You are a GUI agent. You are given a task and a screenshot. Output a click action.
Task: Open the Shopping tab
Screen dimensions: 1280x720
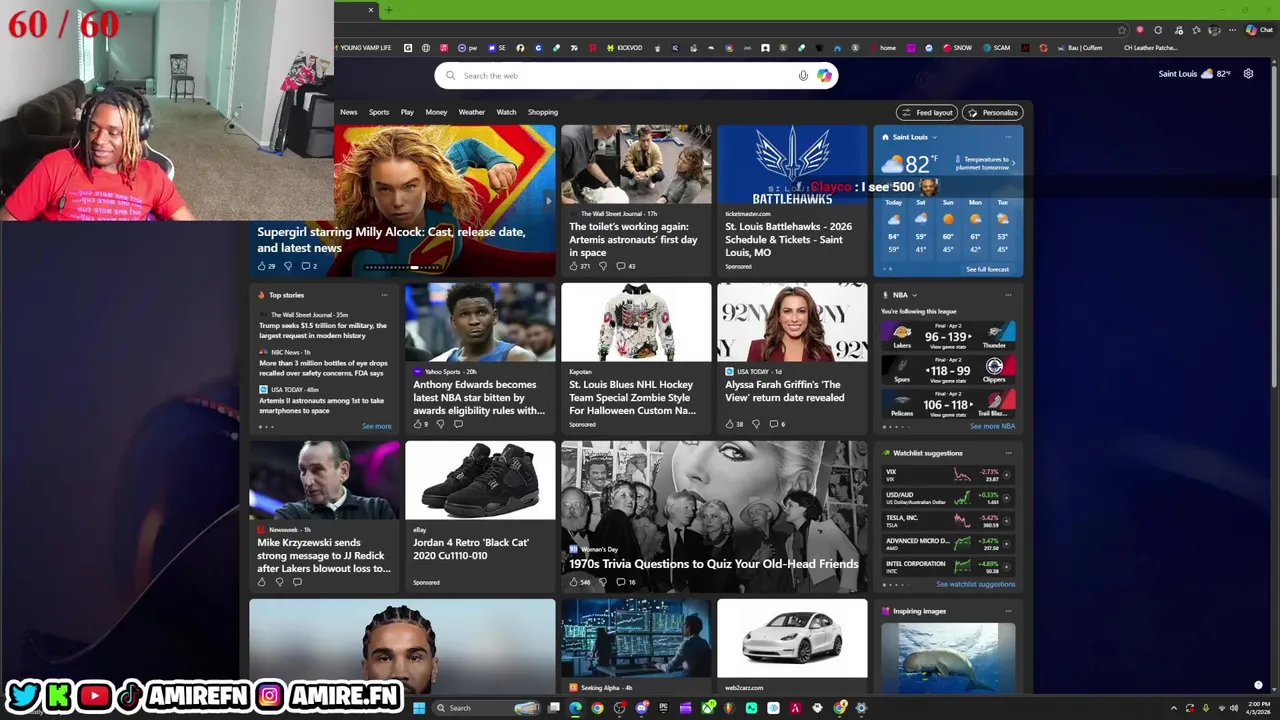[x=543, y=112]
